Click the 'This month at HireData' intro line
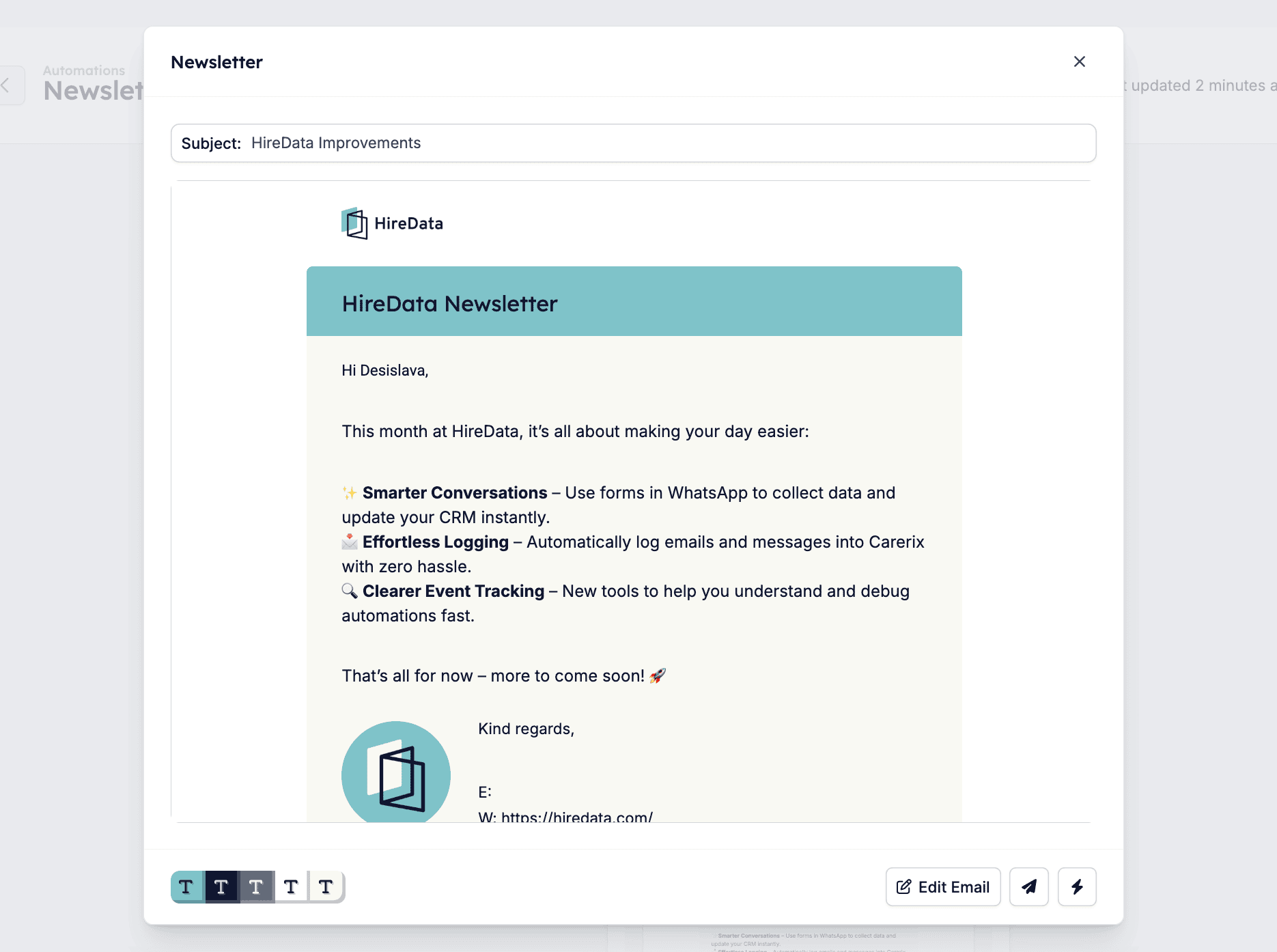Viewport: 1277px width, 952px height. (575, 431)
